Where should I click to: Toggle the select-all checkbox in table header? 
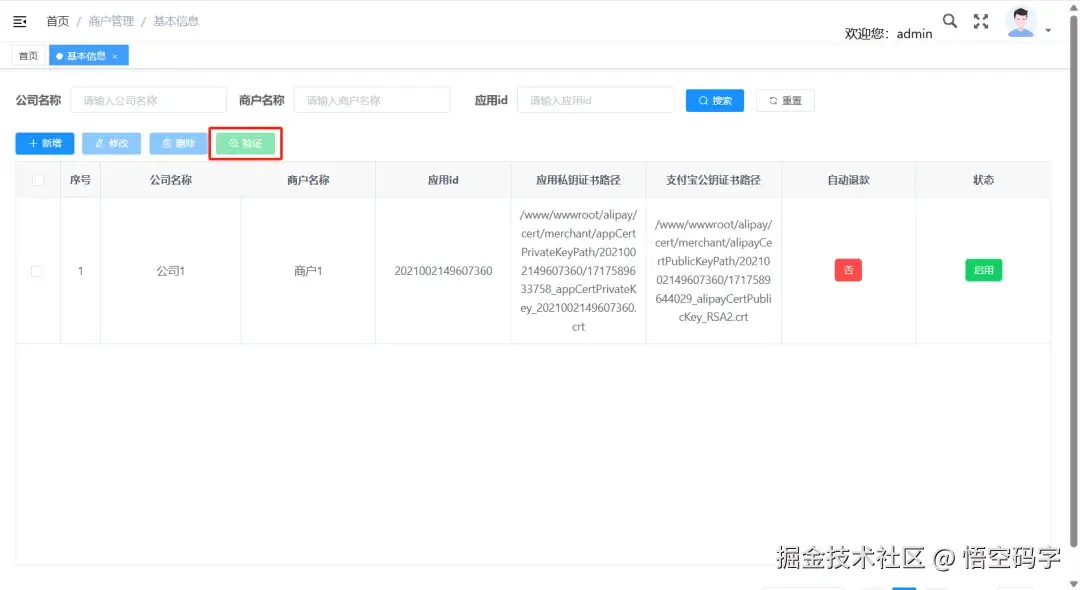[36, 179]
